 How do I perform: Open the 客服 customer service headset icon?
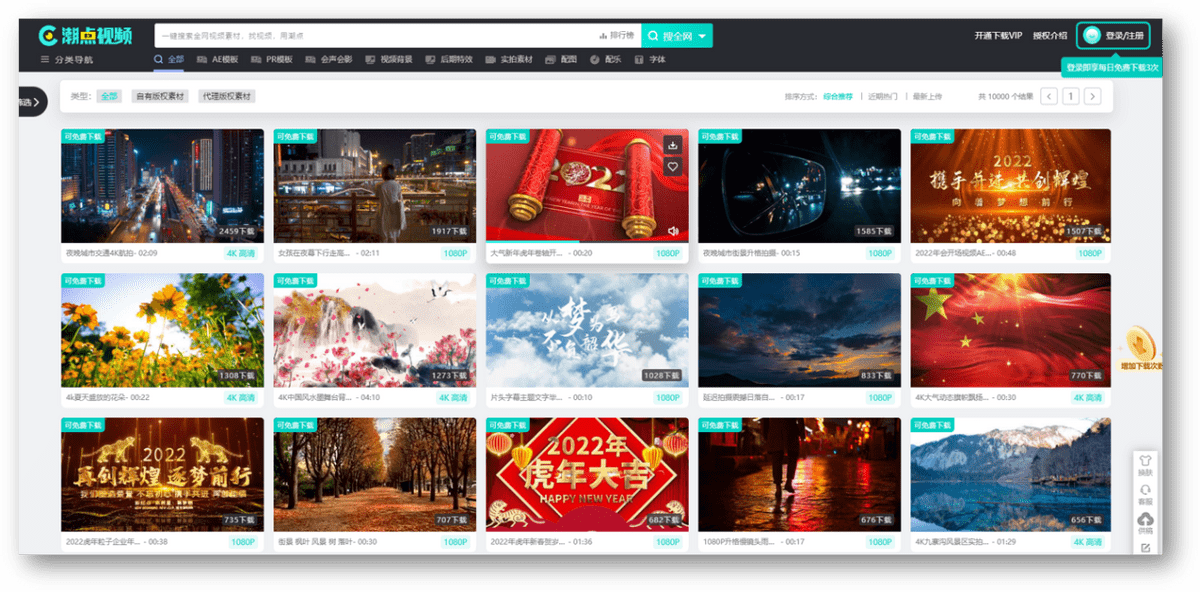(1145, 493)
